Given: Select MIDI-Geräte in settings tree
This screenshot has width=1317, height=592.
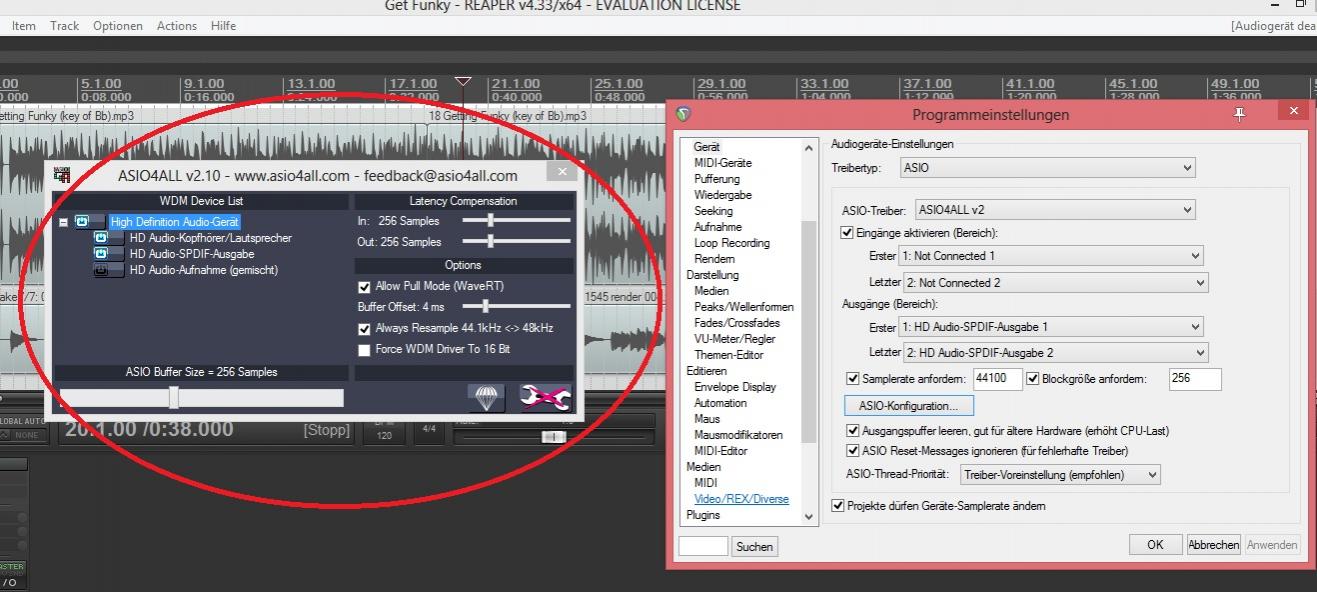Looking at the screenshot, I should click(723, 163).
